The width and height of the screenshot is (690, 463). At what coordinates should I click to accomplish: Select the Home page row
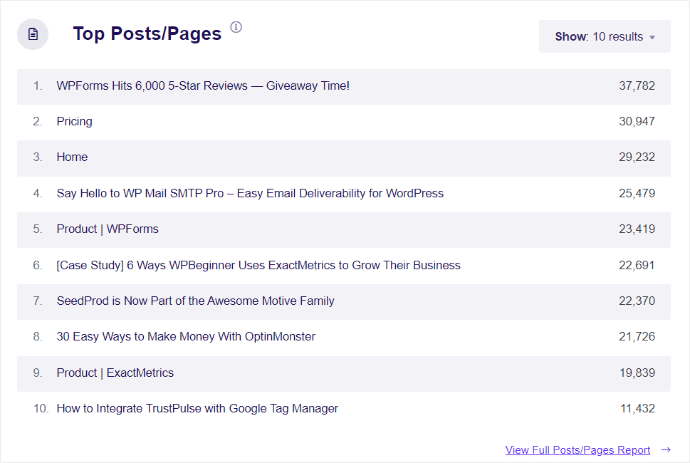click(x=344, y=158)
